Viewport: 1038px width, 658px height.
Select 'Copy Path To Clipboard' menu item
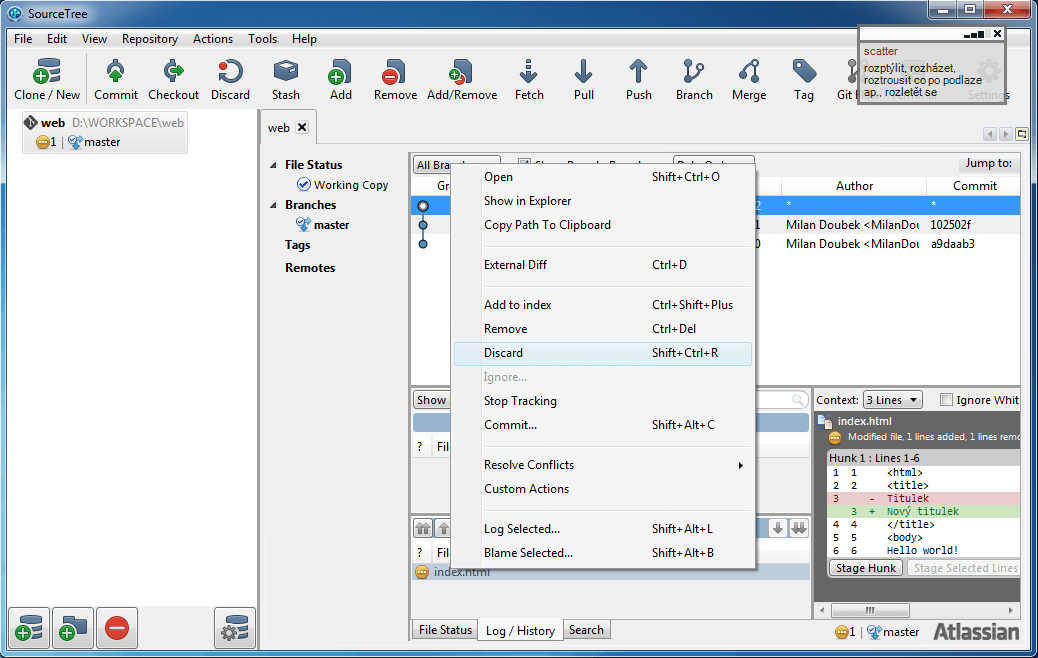pyautogui.click(x=603, y=225)
